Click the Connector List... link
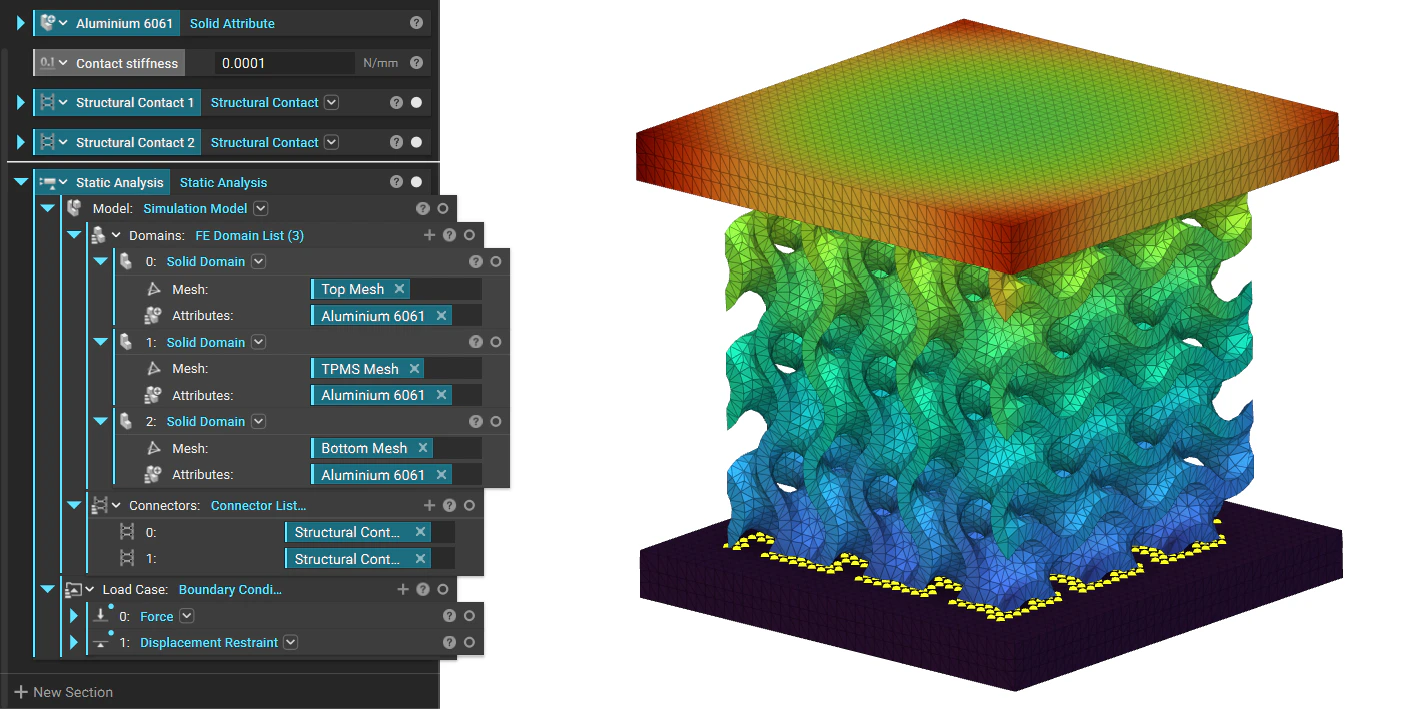The image size is (1414, 709). pyautogui.click(x=258, y=506)
